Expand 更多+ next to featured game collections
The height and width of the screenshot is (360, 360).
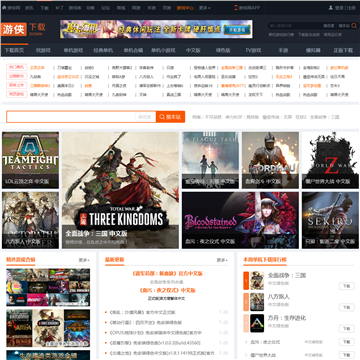(x=84, y=260)
